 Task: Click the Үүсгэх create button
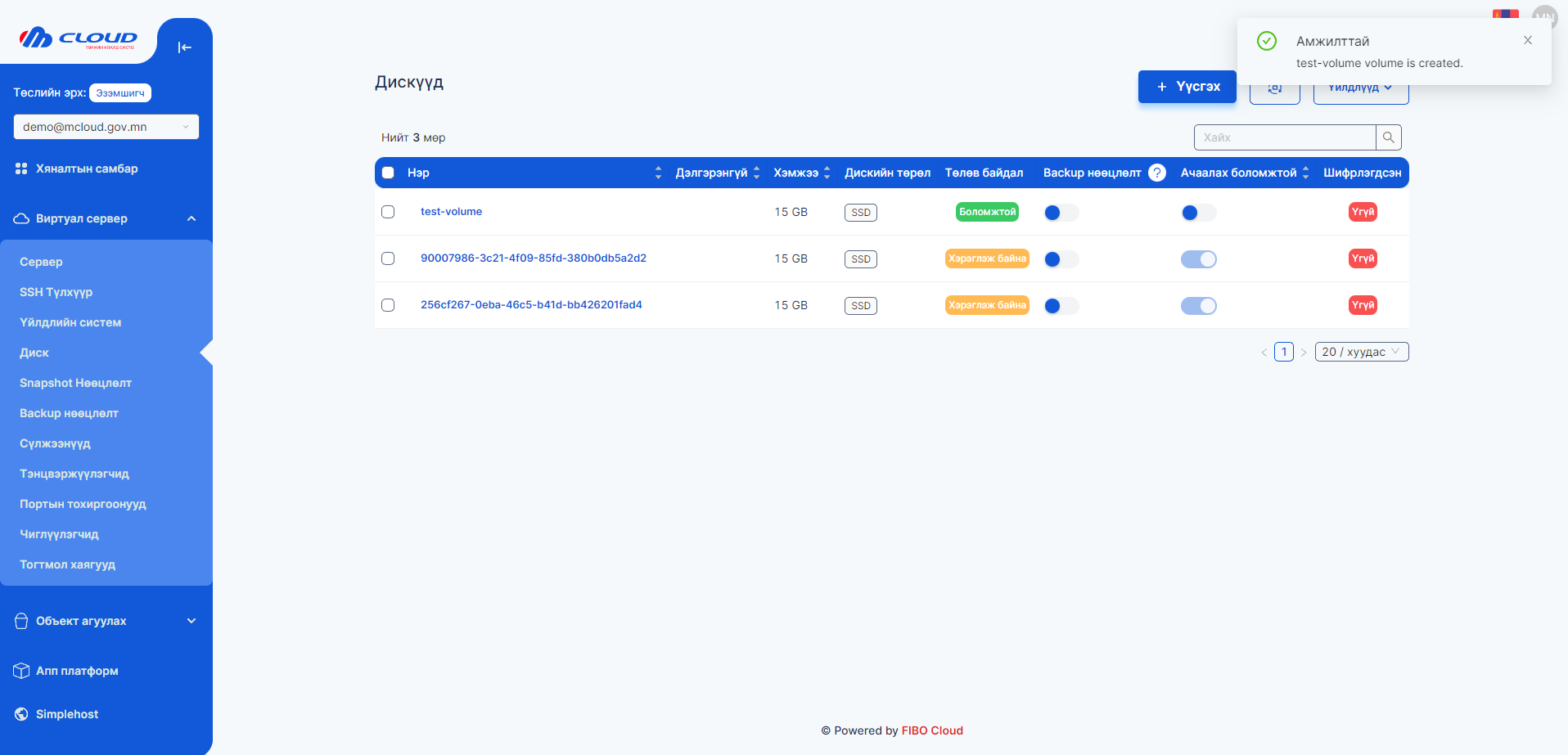(x=1187, y=87)
